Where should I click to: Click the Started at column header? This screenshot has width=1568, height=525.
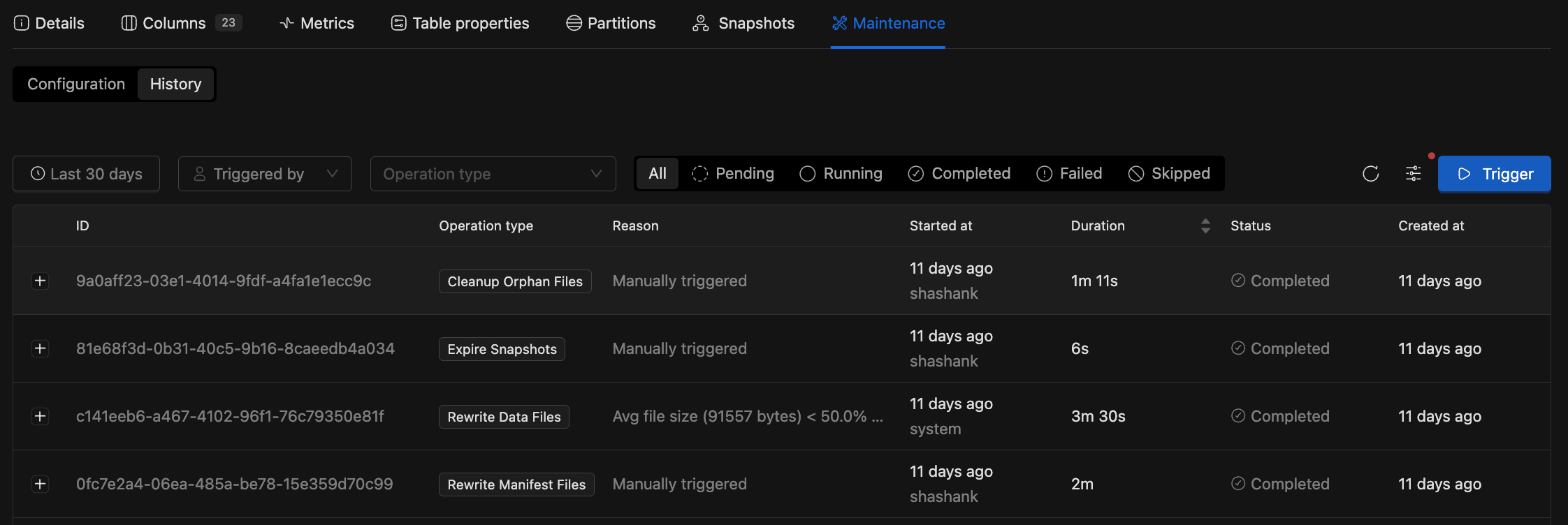[941, 225]
